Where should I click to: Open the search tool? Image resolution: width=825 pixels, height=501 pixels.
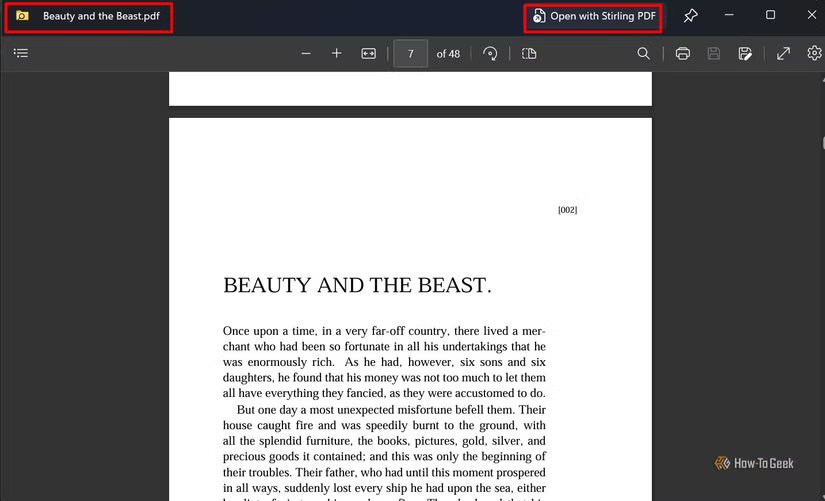643,53
